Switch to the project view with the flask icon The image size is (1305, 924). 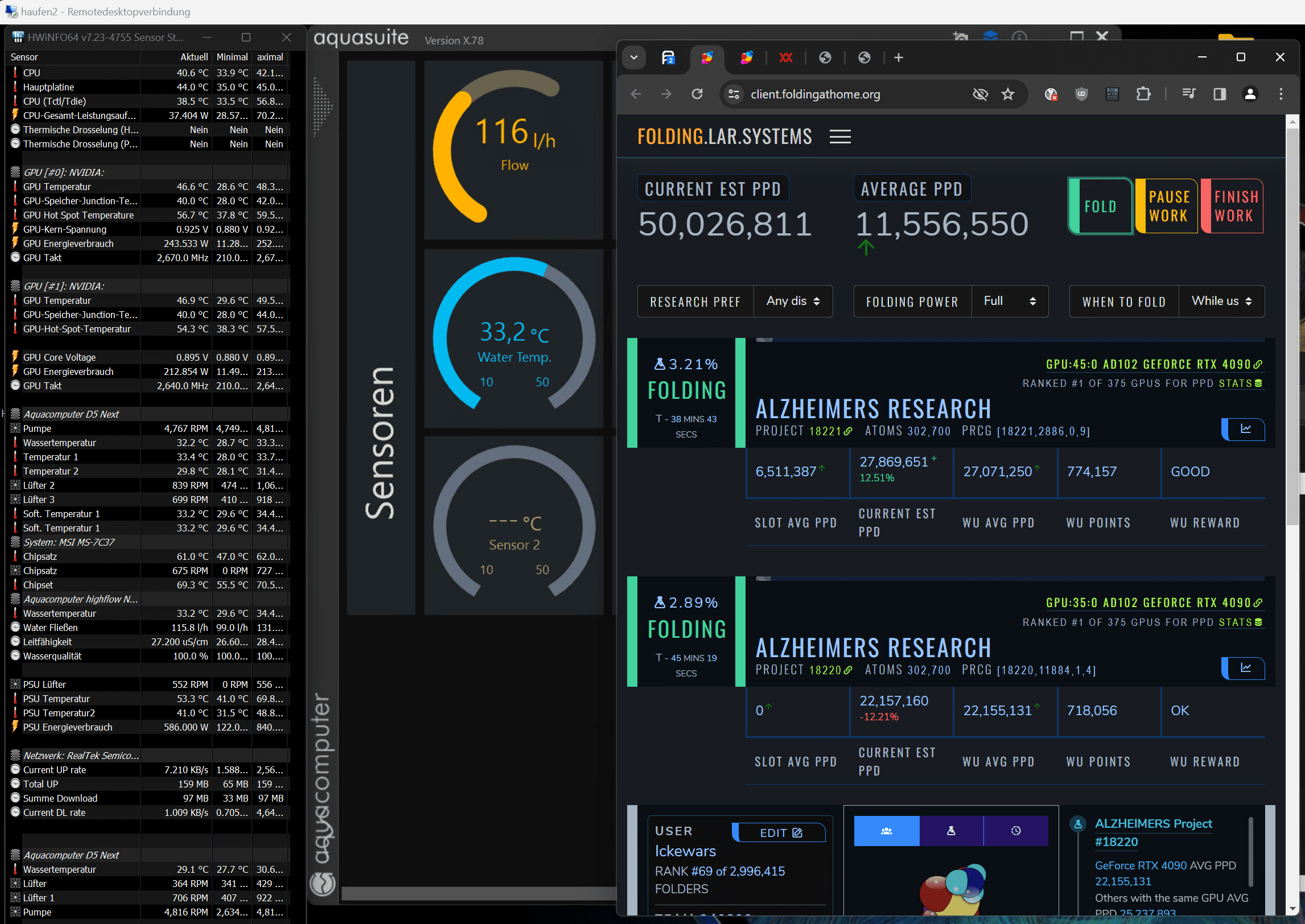(951, 831)
